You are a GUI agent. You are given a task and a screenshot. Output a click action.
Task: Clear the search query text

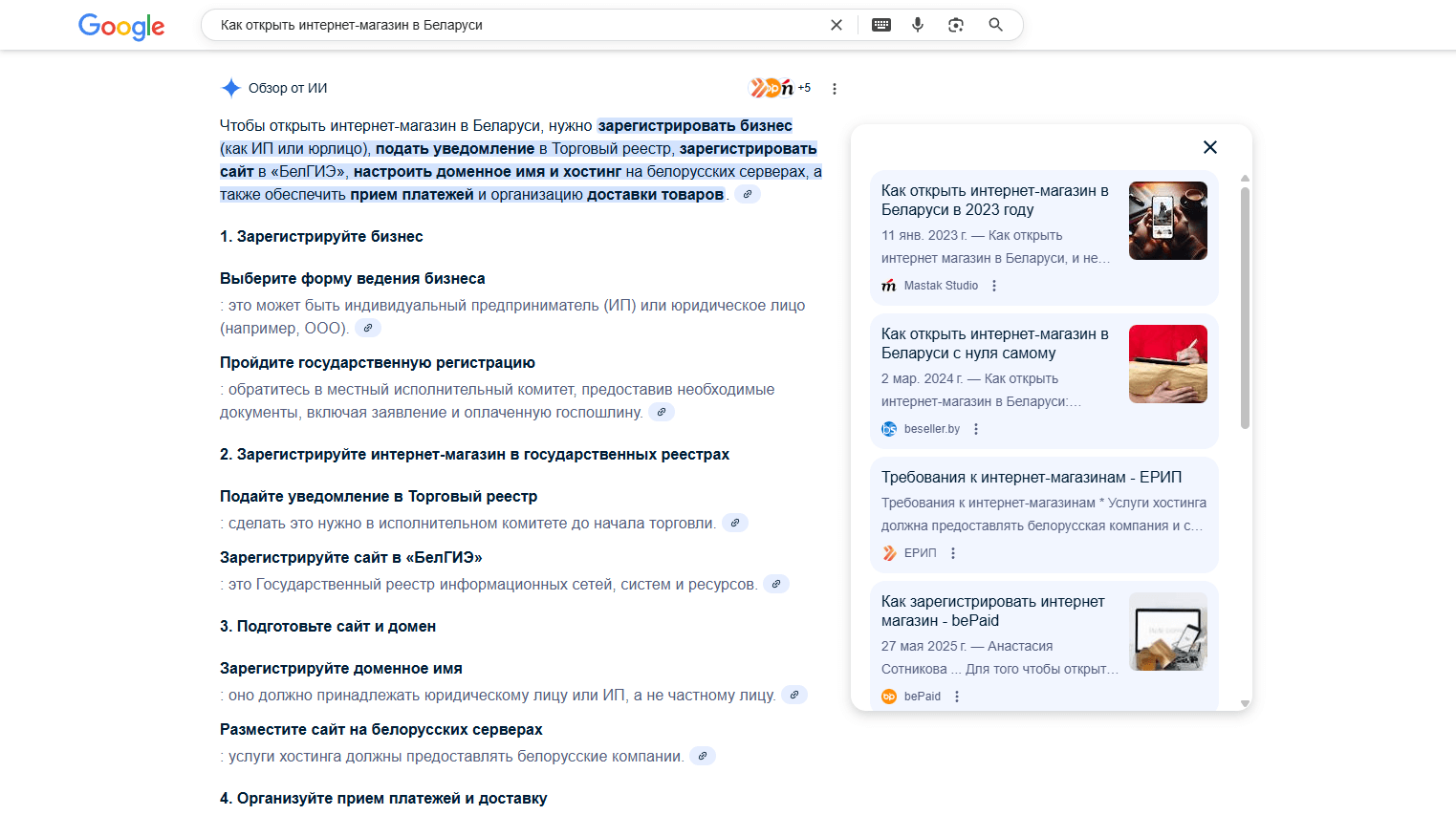(x=837, y=25)
